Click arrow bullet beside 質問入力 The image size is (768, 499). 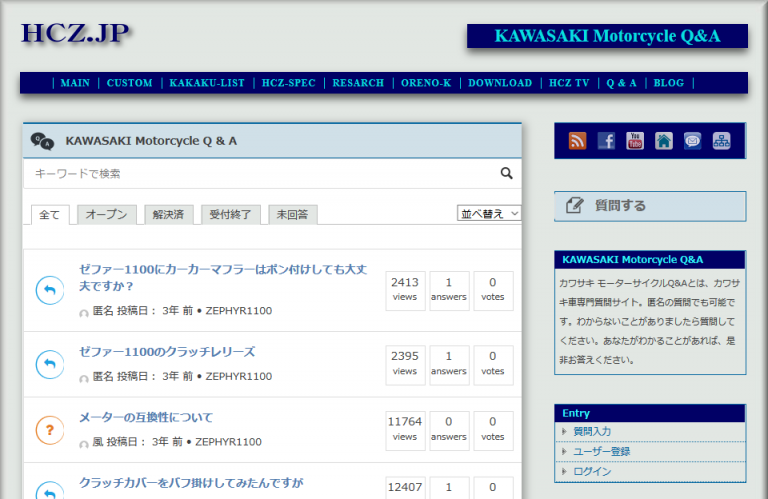click(x=564, y=431)
